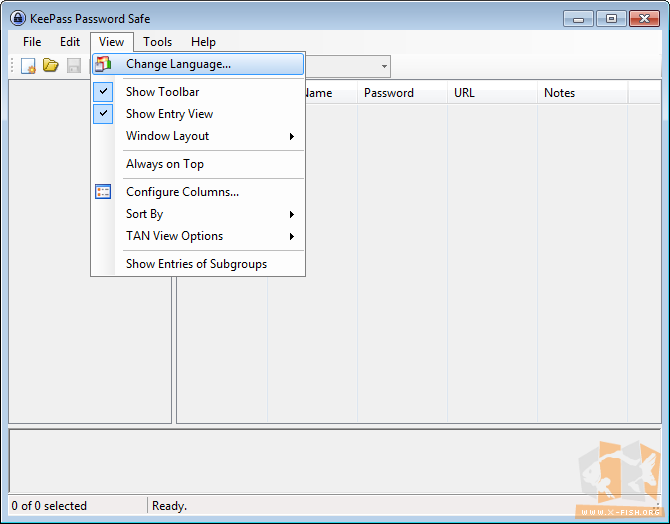Click the KeePass lock icon in title bar
This screenshot has height=524, width=670.
click(17, 18)
